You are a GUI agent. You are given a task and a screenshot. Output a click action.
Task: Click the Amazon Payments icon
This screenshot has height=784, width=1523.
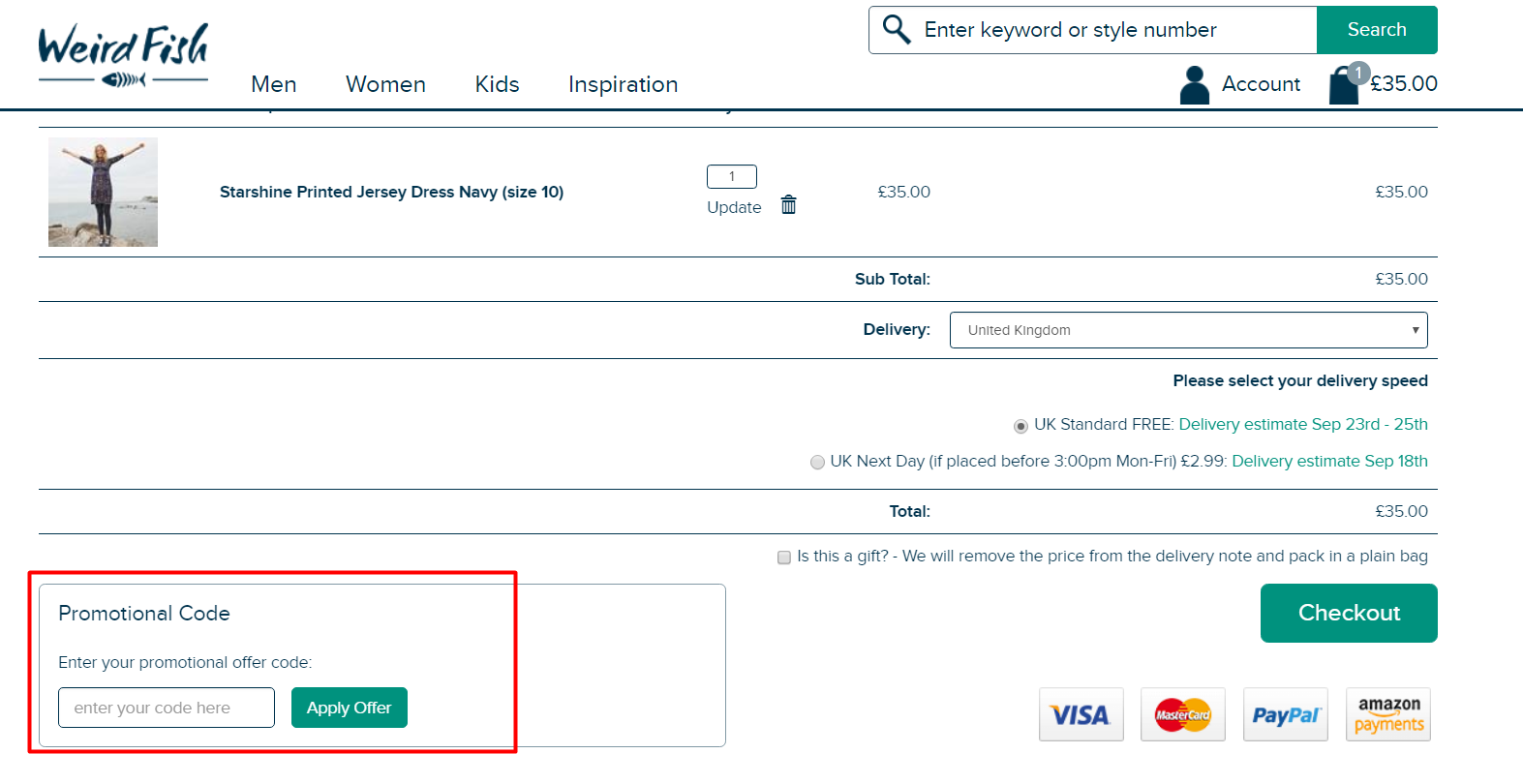point(1388,714)
